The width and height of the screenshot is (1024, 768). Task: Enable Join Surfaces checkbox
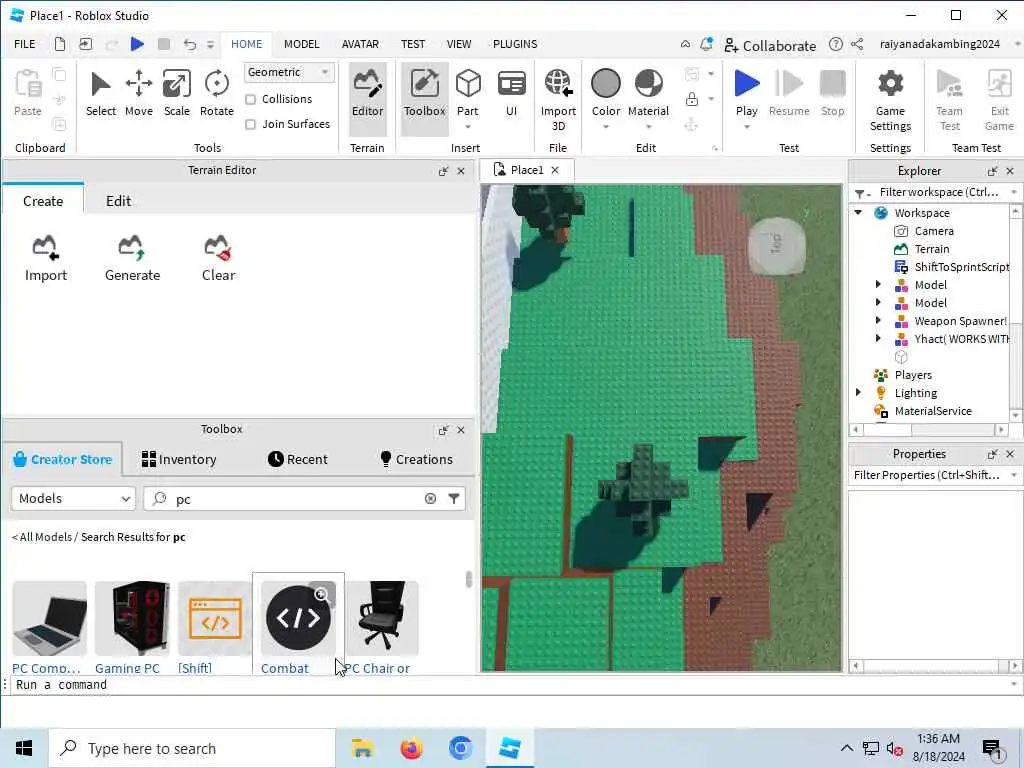(x=250, y=124)
